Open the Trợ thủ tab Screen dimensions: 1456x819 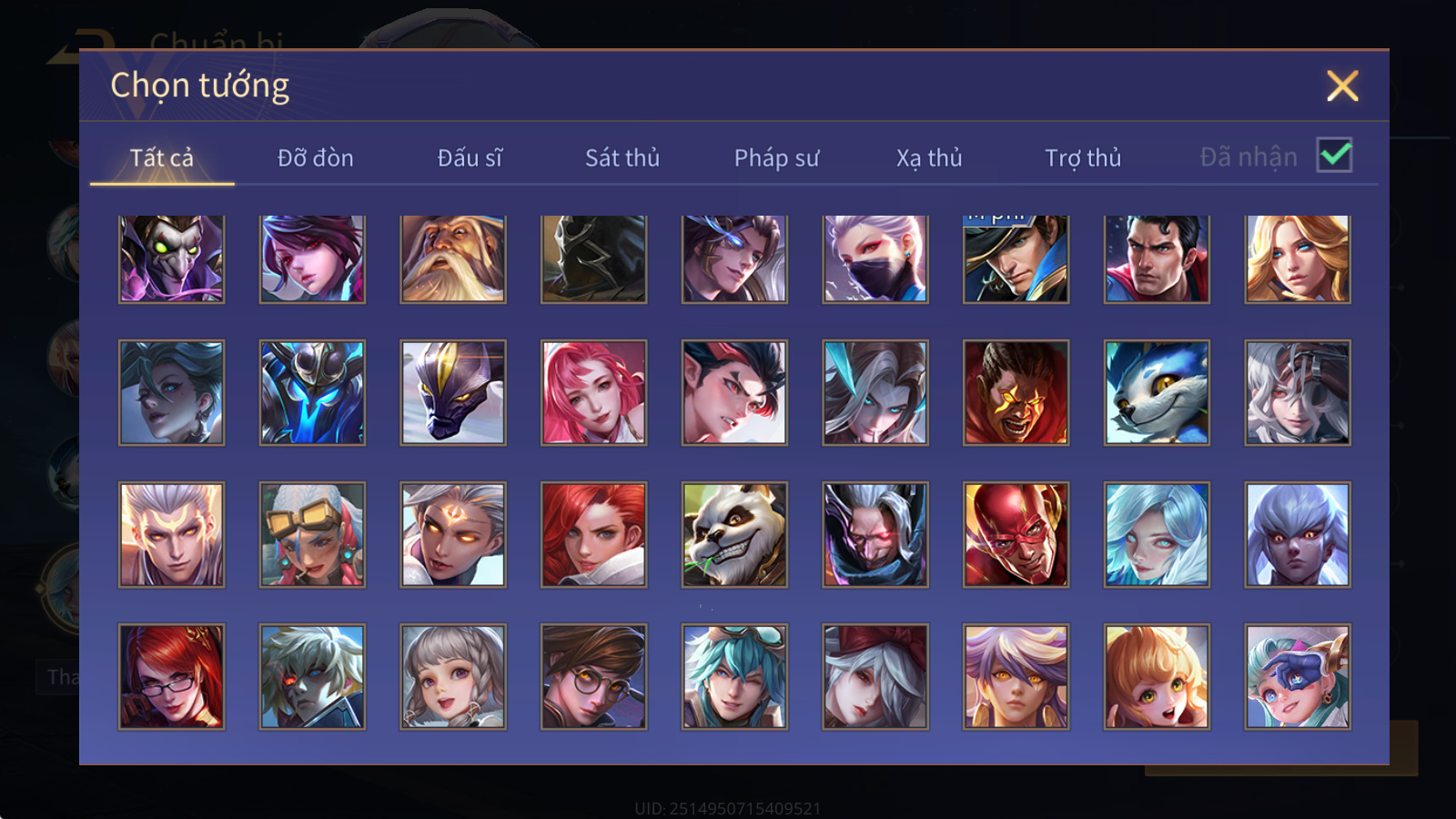[x=1083, y=158]
